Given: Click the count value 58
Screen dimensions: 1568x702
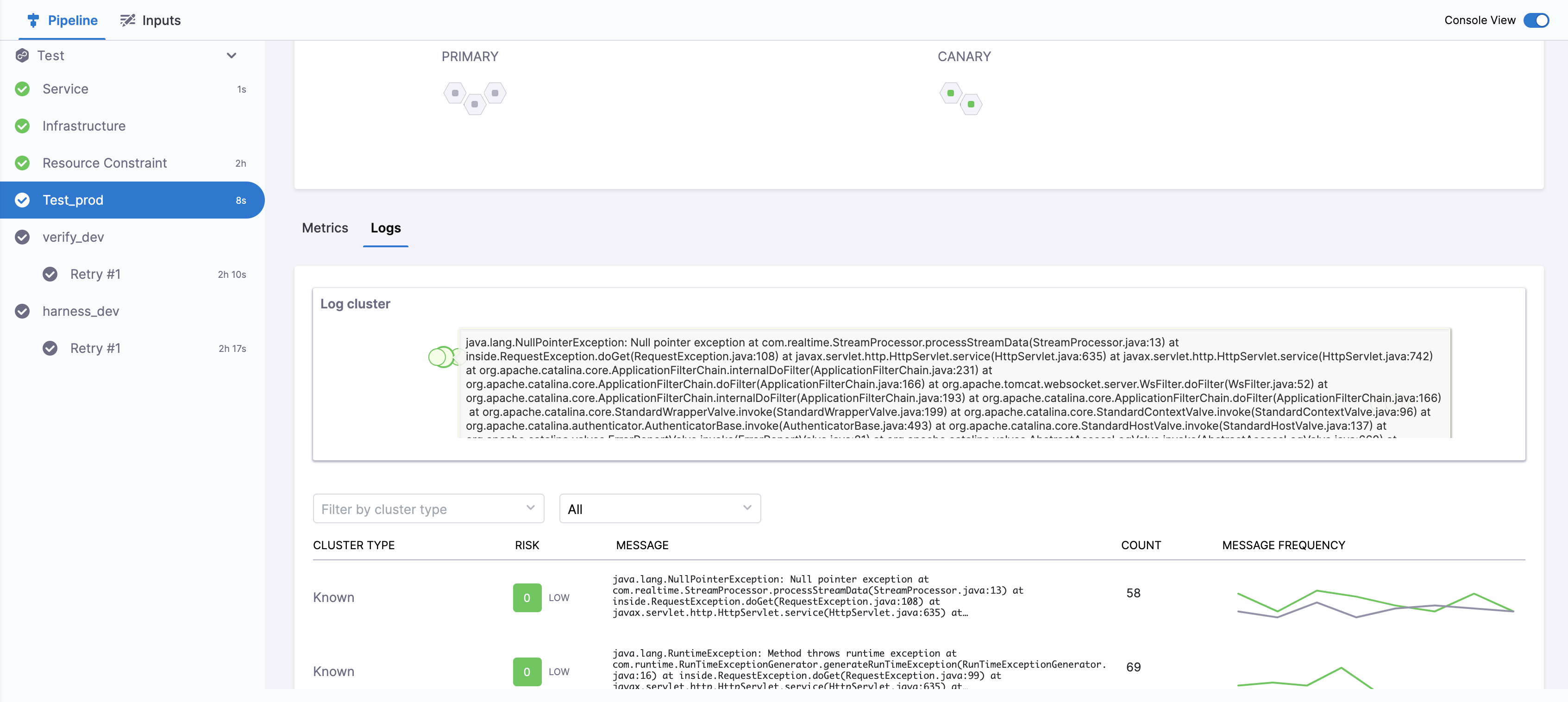Looking at the screenshot, I should pos(1133,593).
